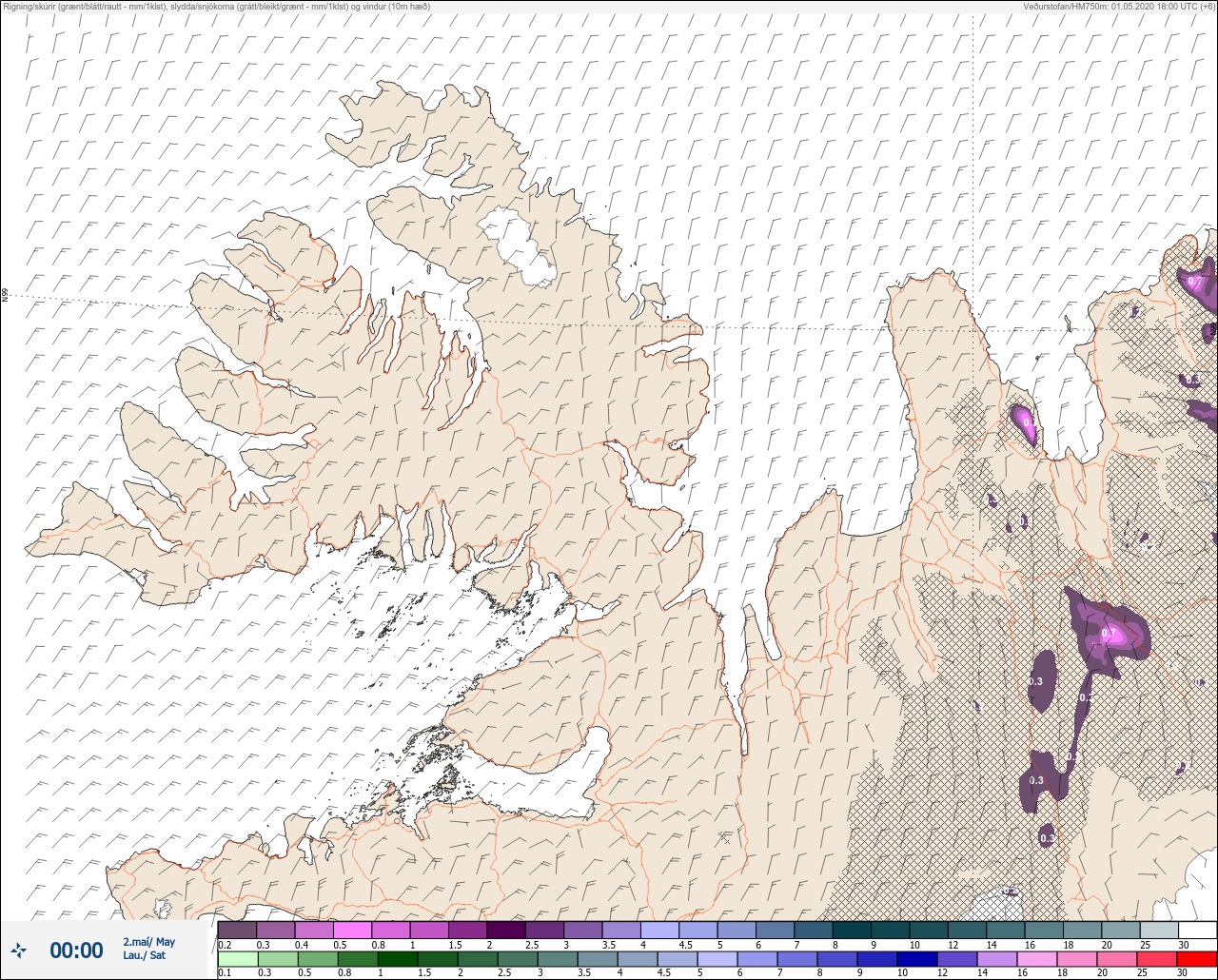Click the white glacier area on the northern peninsula
This screenshot has width=1218, height=980.
click(x=516, y=245)
